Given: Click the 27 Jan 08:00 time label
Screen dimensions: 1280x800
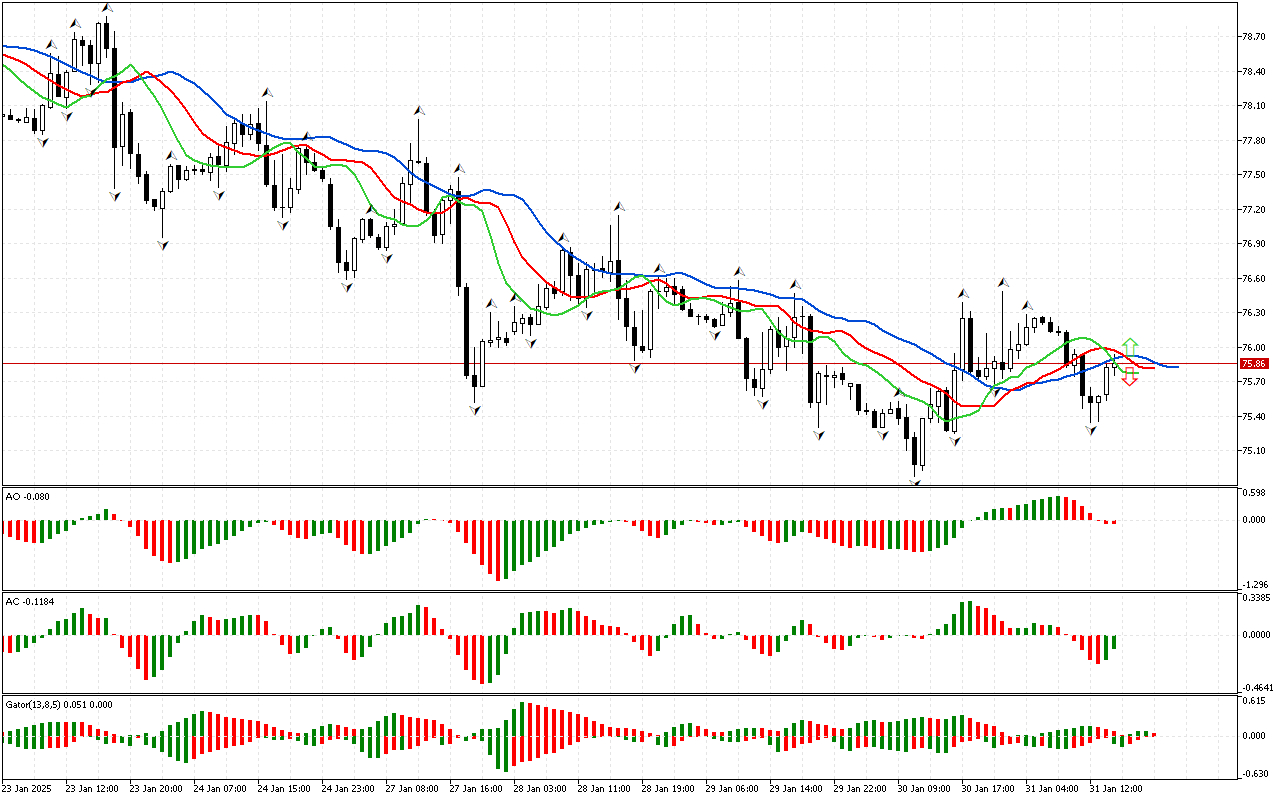Looking at the screenshot, I should (x=413, y=789).
